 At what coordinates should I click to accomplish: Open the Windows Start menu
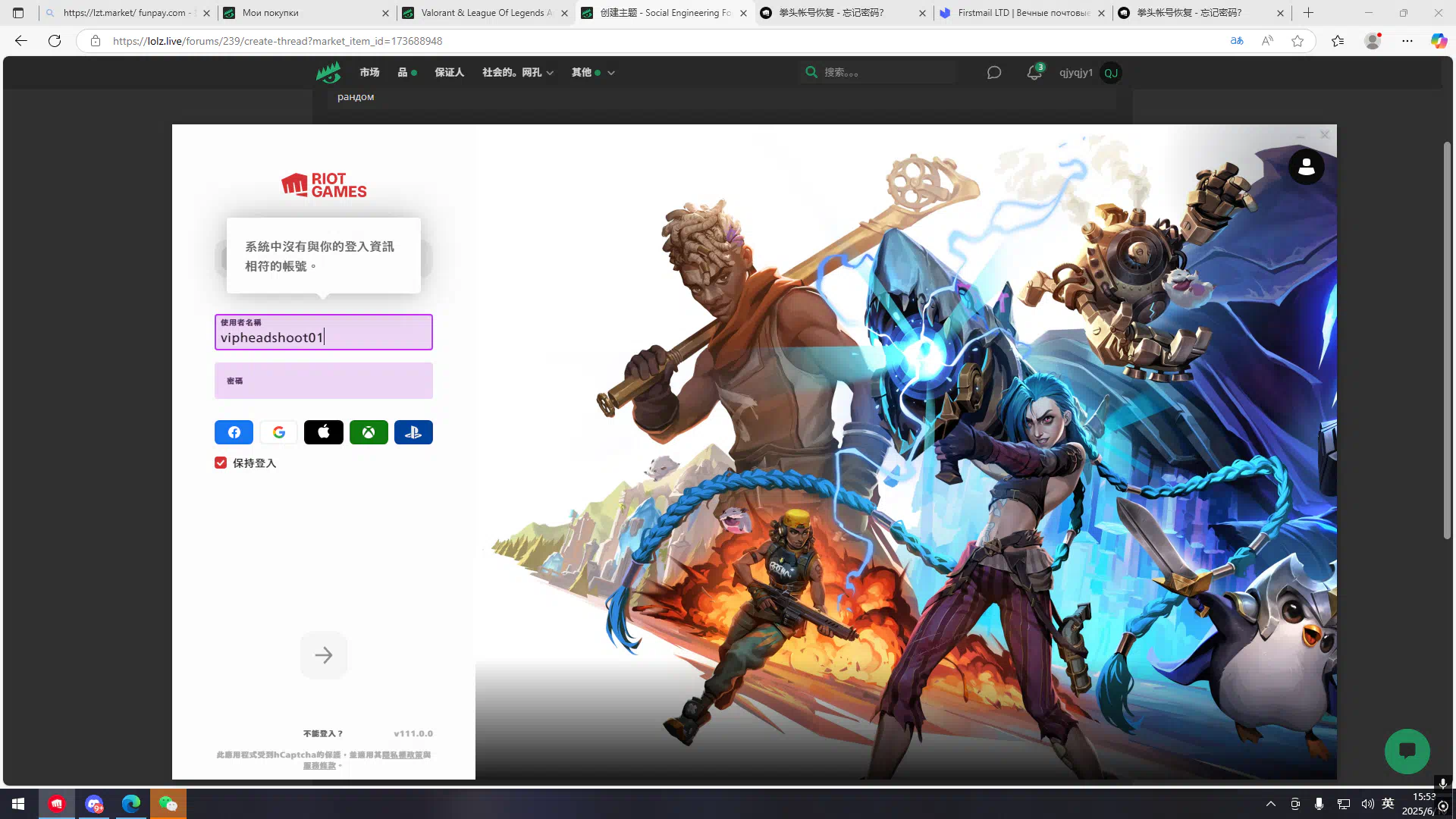tap(18, 804)
